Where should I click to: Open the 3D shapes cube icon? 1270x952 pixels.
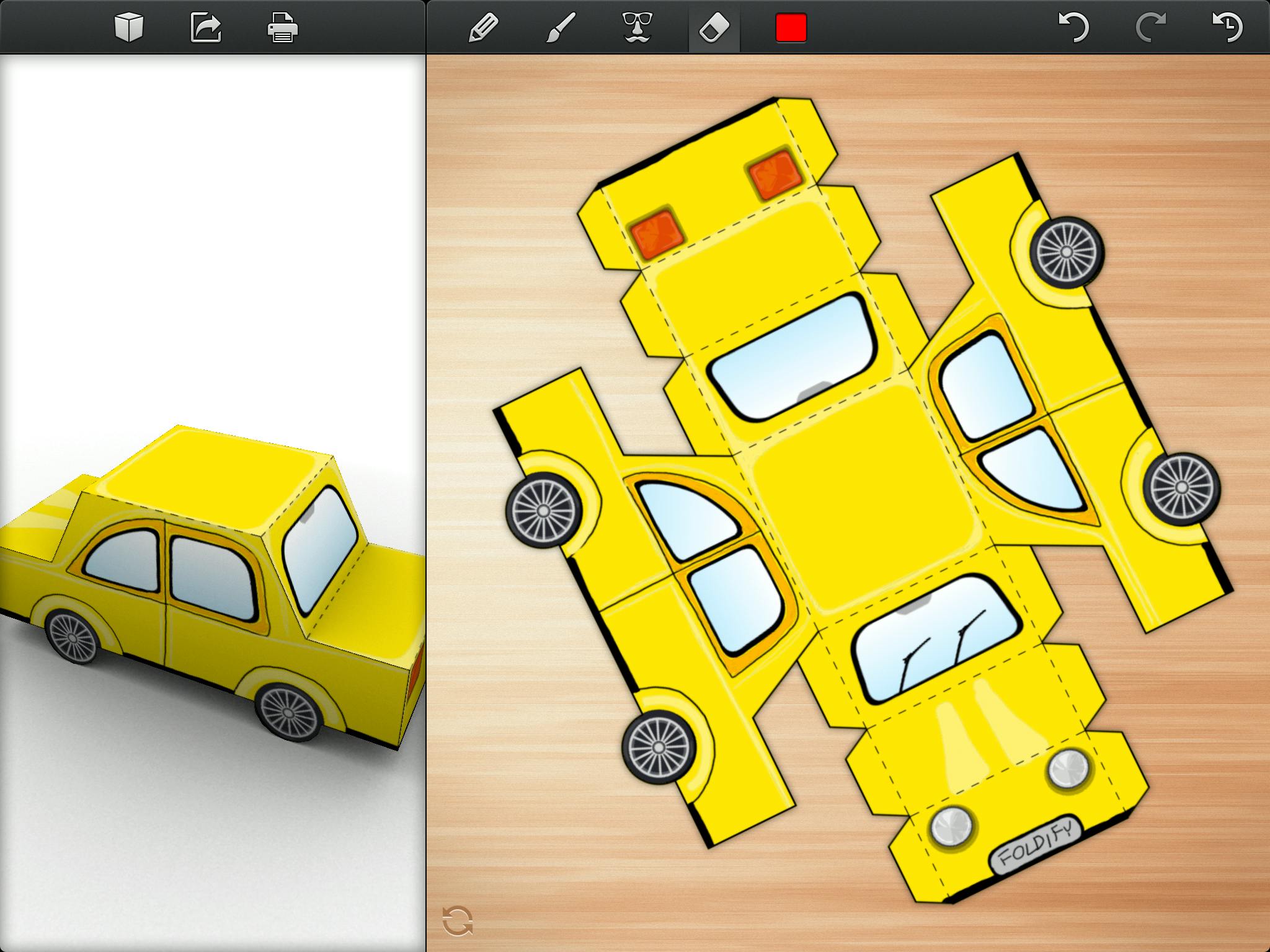pos(129,28)
